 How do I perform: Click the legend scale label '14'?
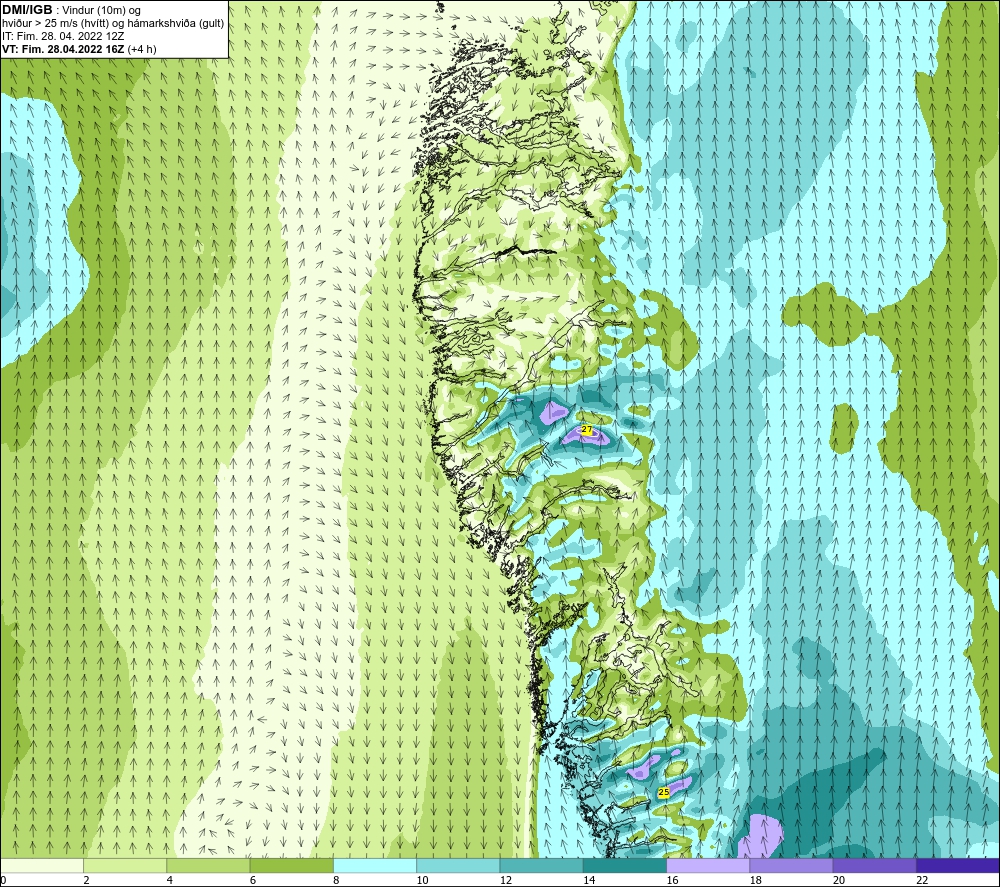click(589, 880)
